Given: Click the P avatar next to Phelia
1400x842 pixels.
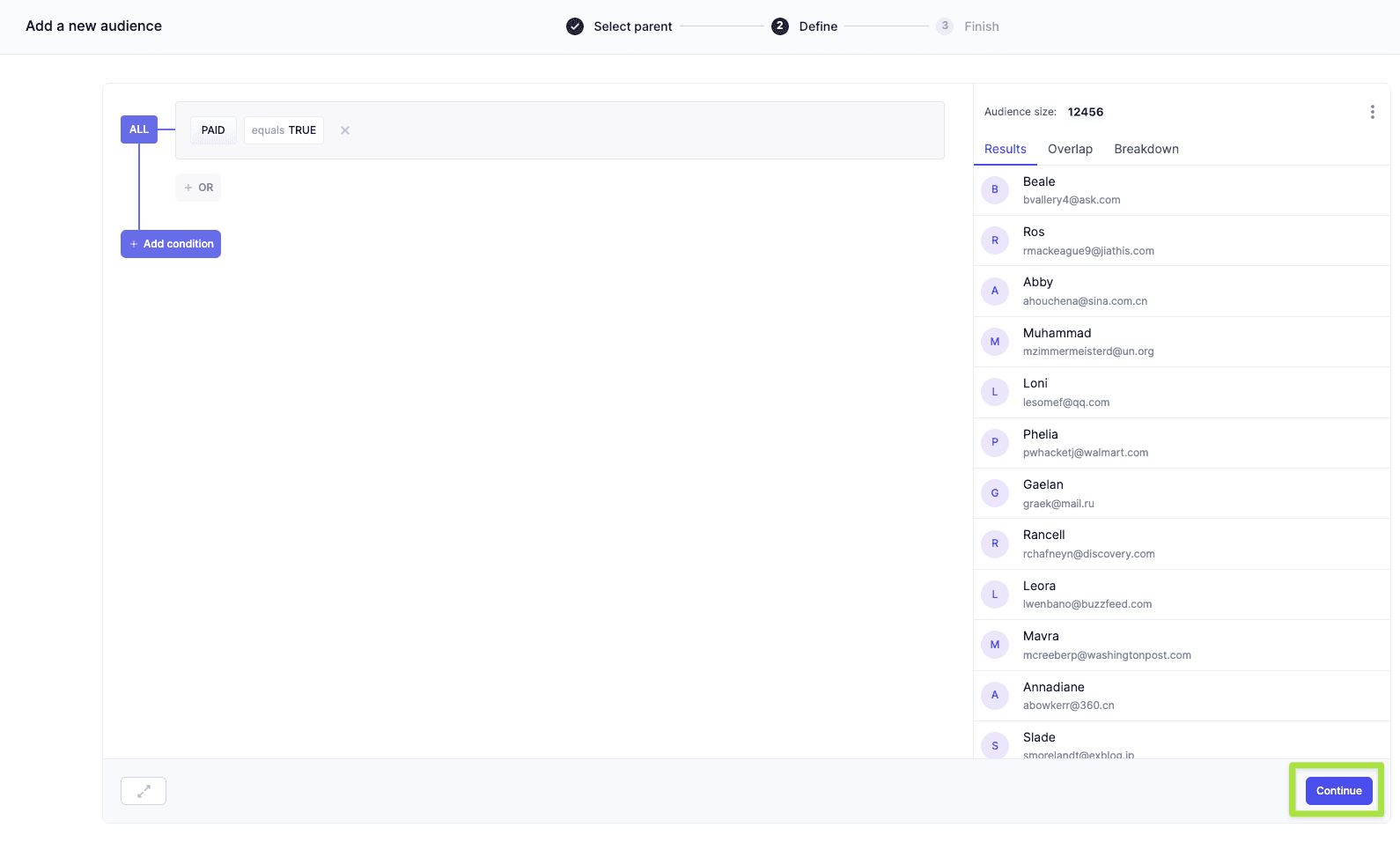Looking at the screenshot, I should (x=995, y=442).
